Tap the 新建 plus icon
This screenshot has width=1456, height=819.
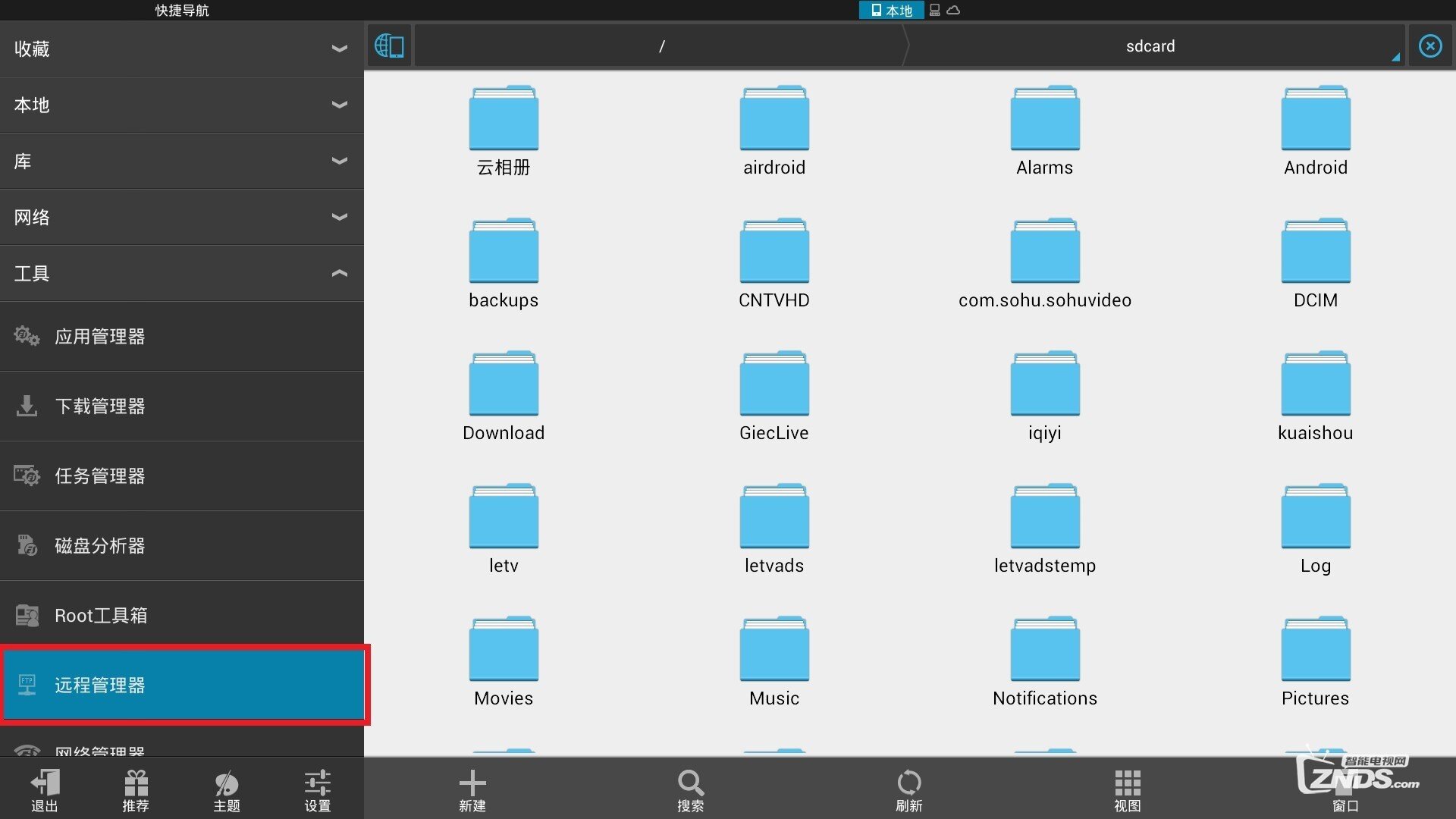(x=472, y=789)
